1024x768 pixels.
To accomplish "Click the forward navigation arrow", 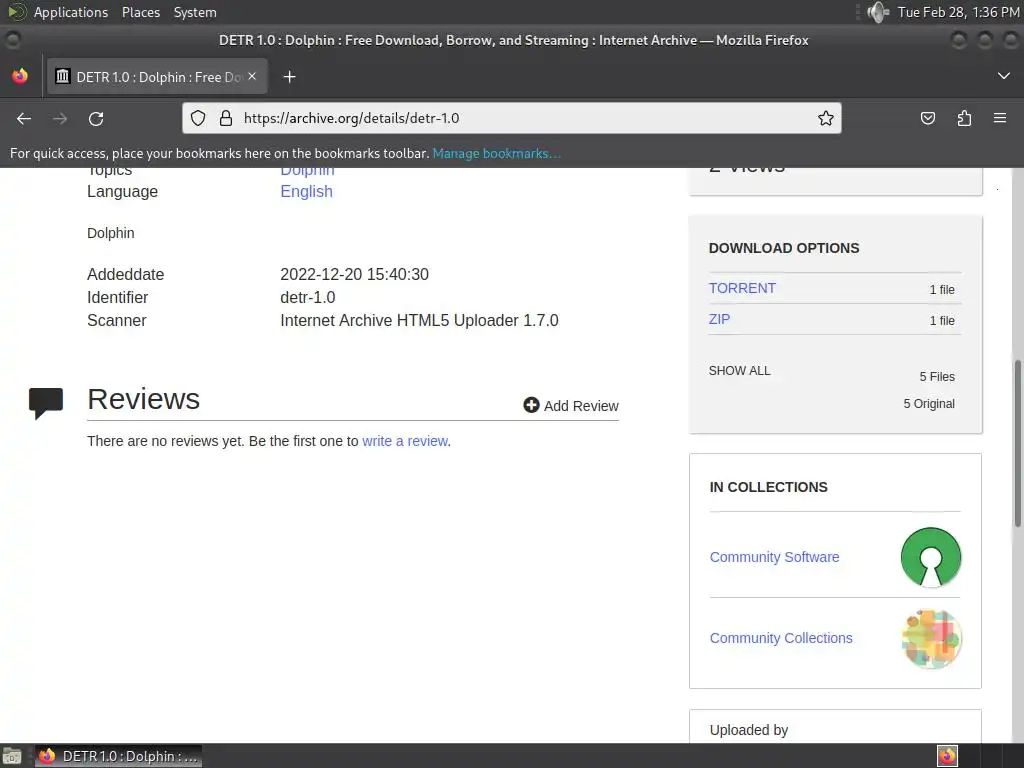I will click(60, 118).
